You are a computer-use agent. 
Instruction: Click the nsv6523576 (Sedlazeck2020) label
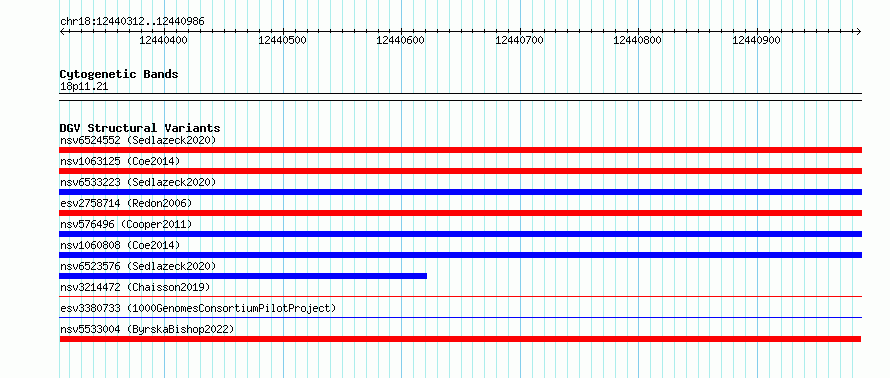coord(138,266)
